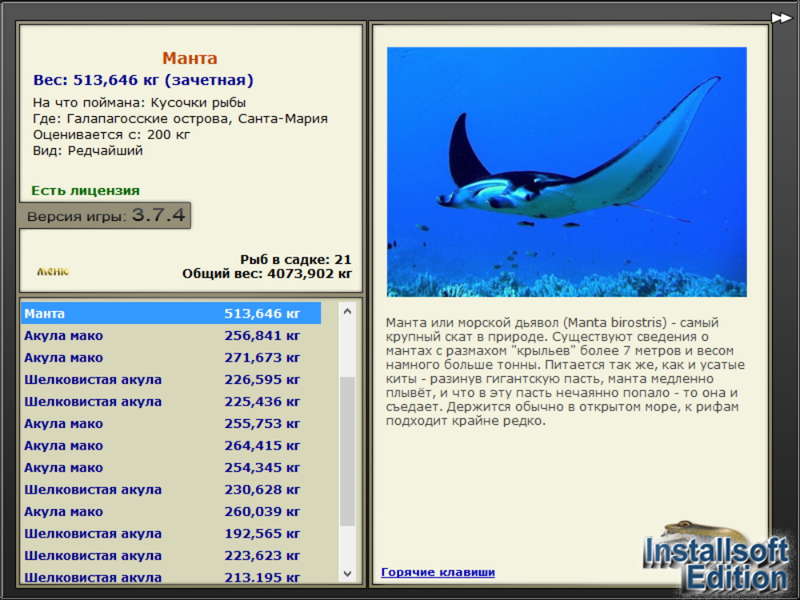800x600 pixels.
Task: Select Шелковистая акула 192,565 кг entry
Action: pyautogui.click(x=171, y=533)
